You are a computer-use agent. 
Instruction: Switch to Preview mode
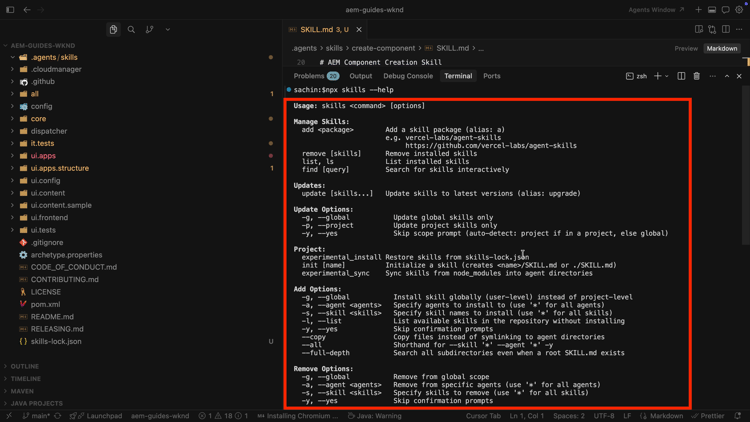point(686,48)
